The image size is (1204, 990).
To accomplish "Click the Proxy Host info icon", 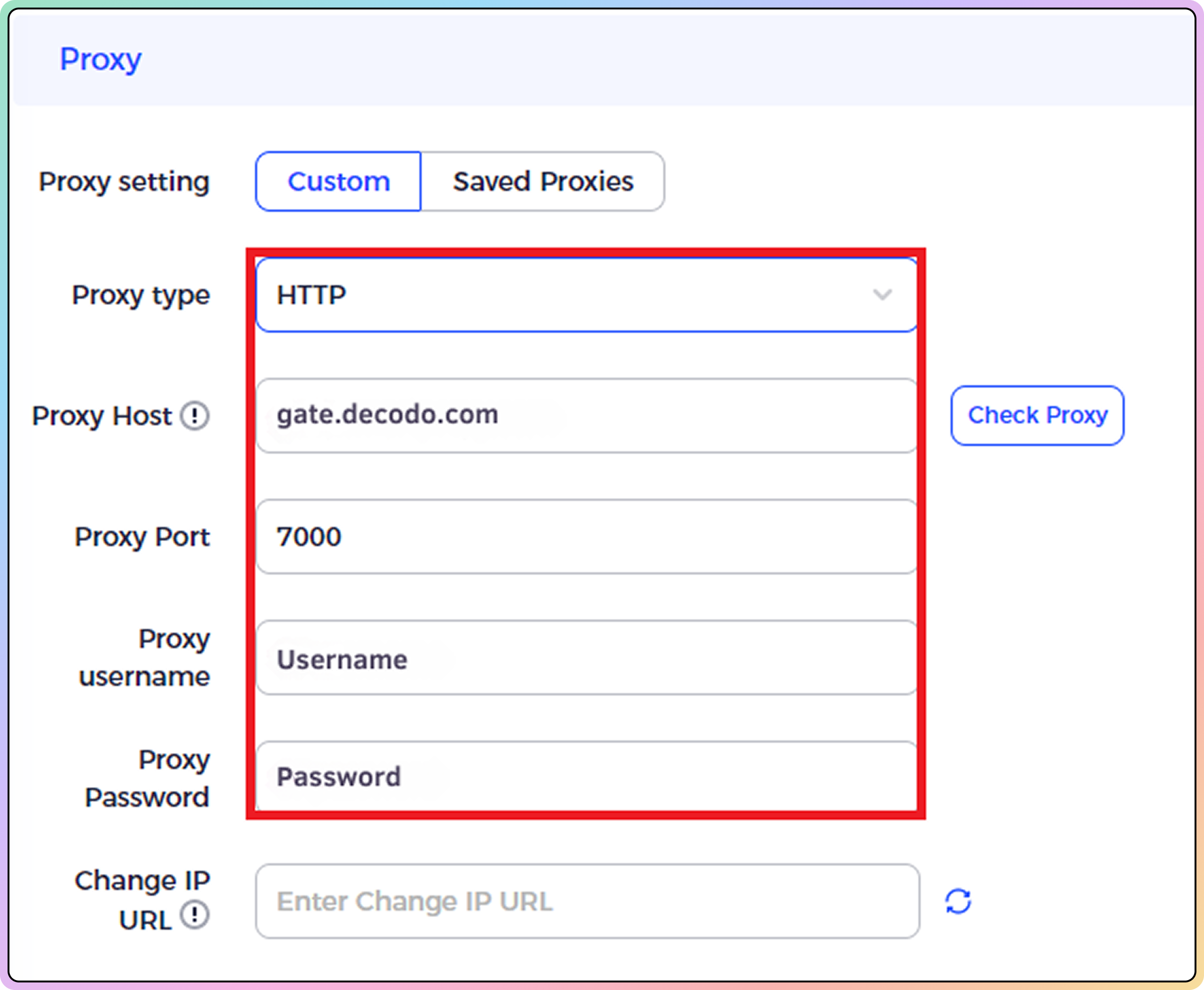I will [195, 416].
